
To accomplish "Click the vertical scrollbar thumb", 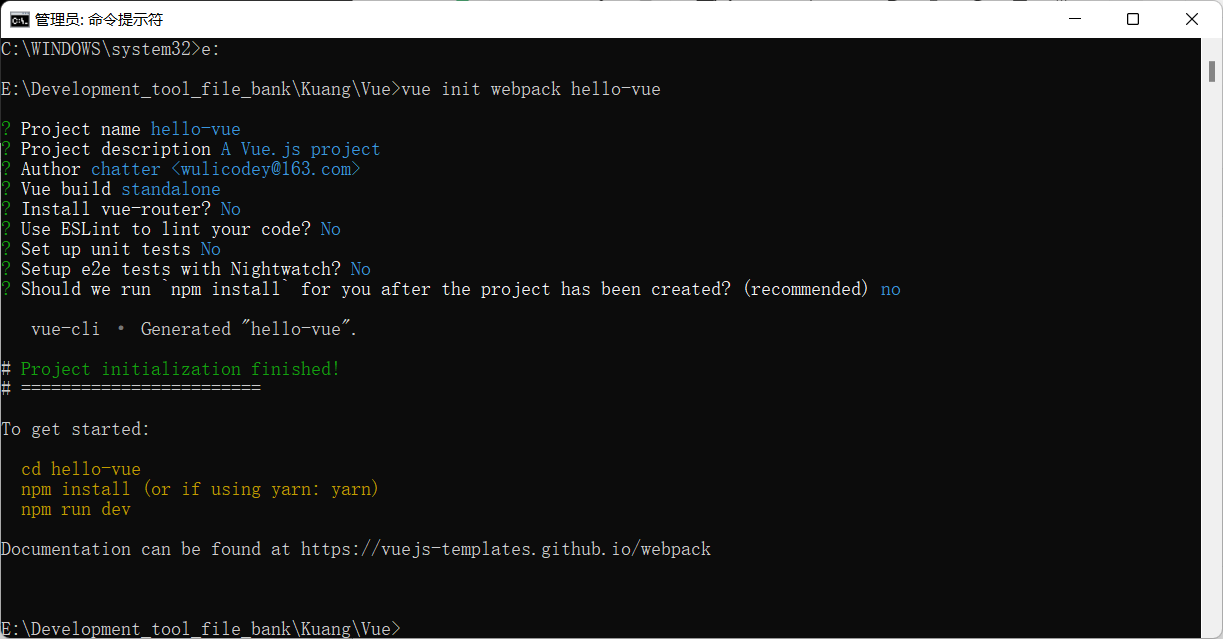I will click(x=1212, y=71).
